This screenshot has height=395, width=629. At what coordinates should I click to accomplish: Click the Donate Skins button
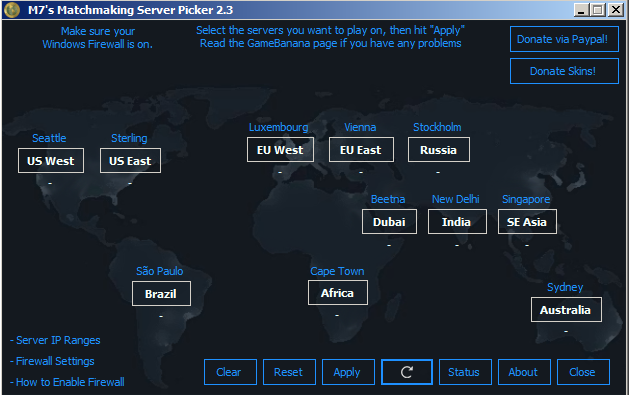[x=564, y=71]
